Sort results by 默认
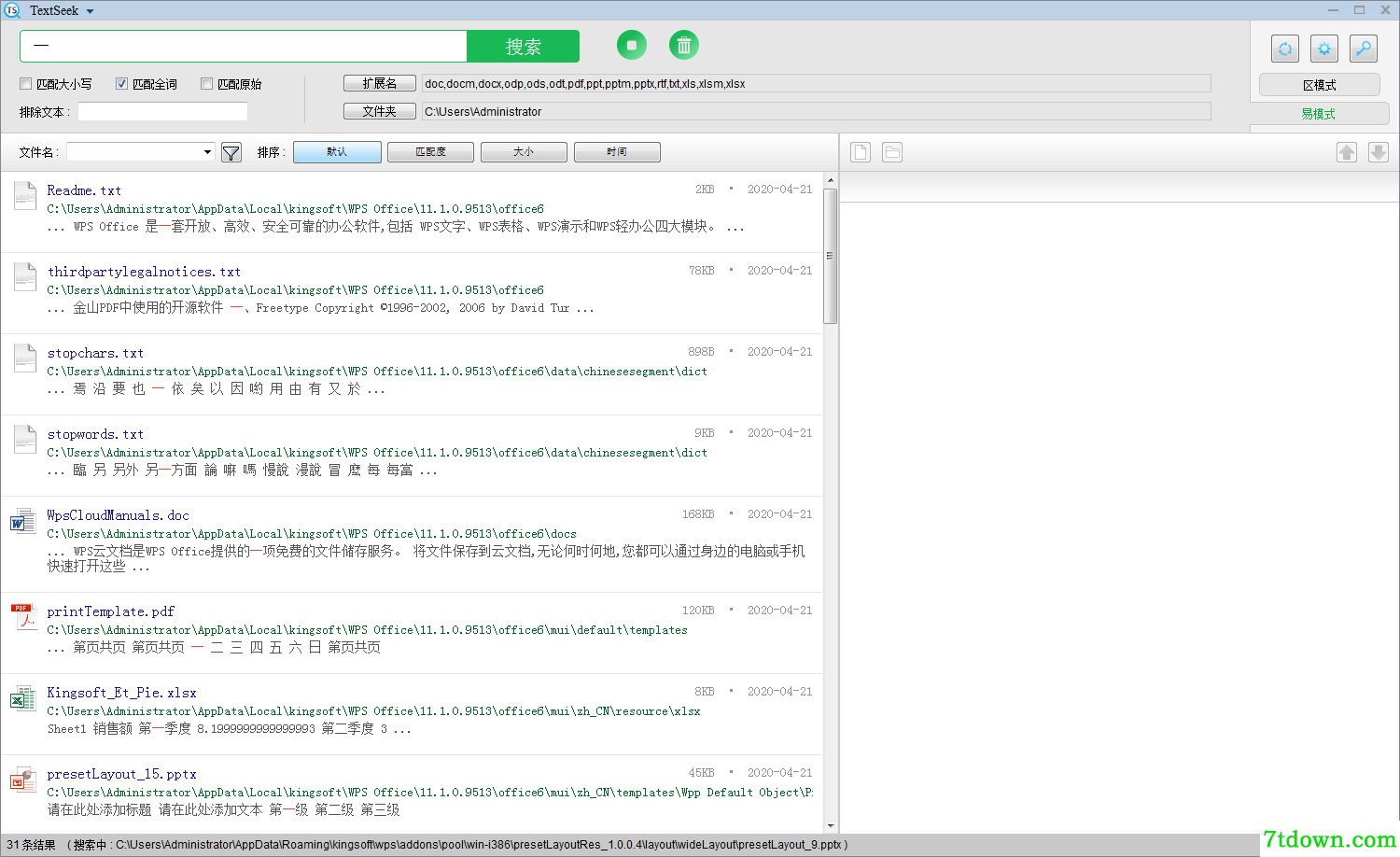 [337, 152]
